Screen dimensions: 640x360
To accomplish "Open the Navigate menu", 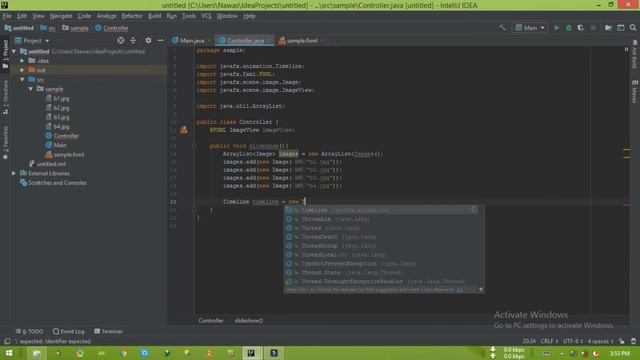I will pyautogui.click(x=61, y=16).
